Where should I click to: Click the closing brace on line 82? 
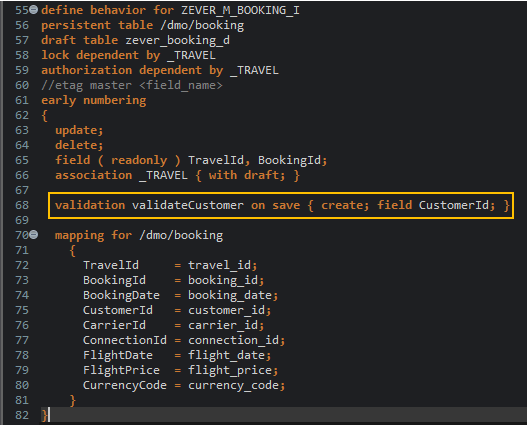[44, 415]
